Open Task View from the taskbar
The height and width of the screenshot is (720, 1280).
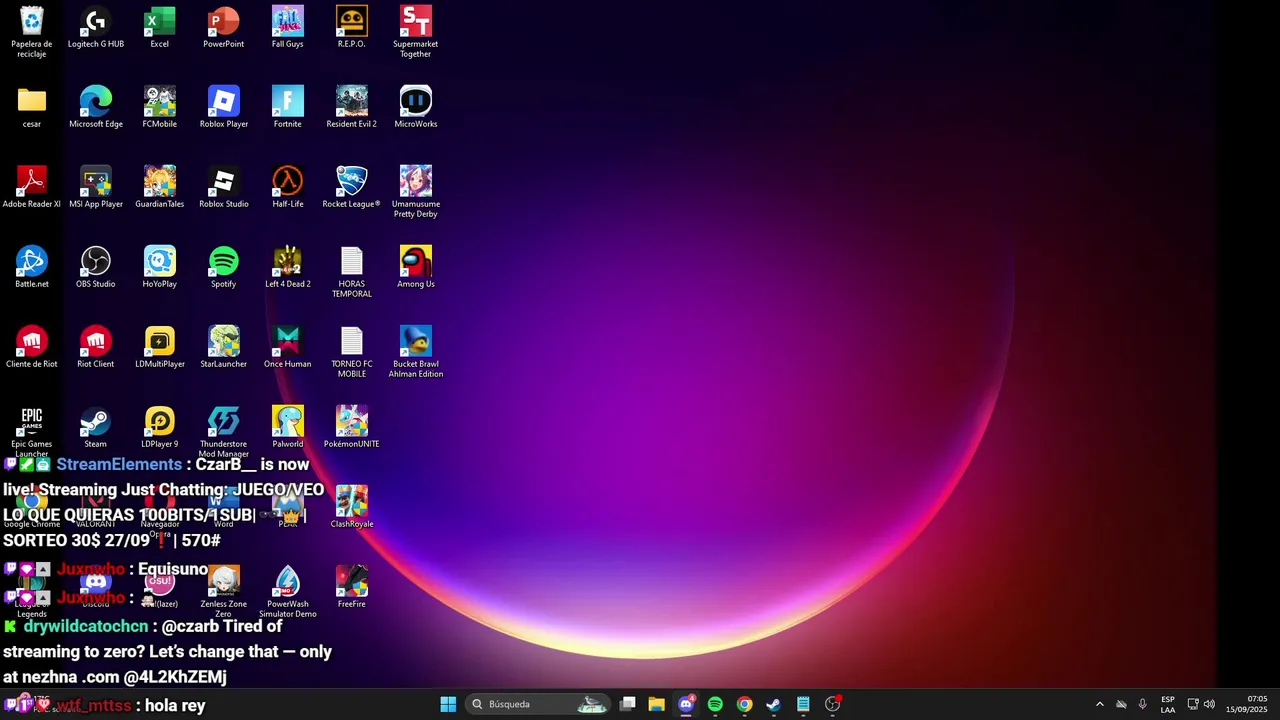coord(628,704)
